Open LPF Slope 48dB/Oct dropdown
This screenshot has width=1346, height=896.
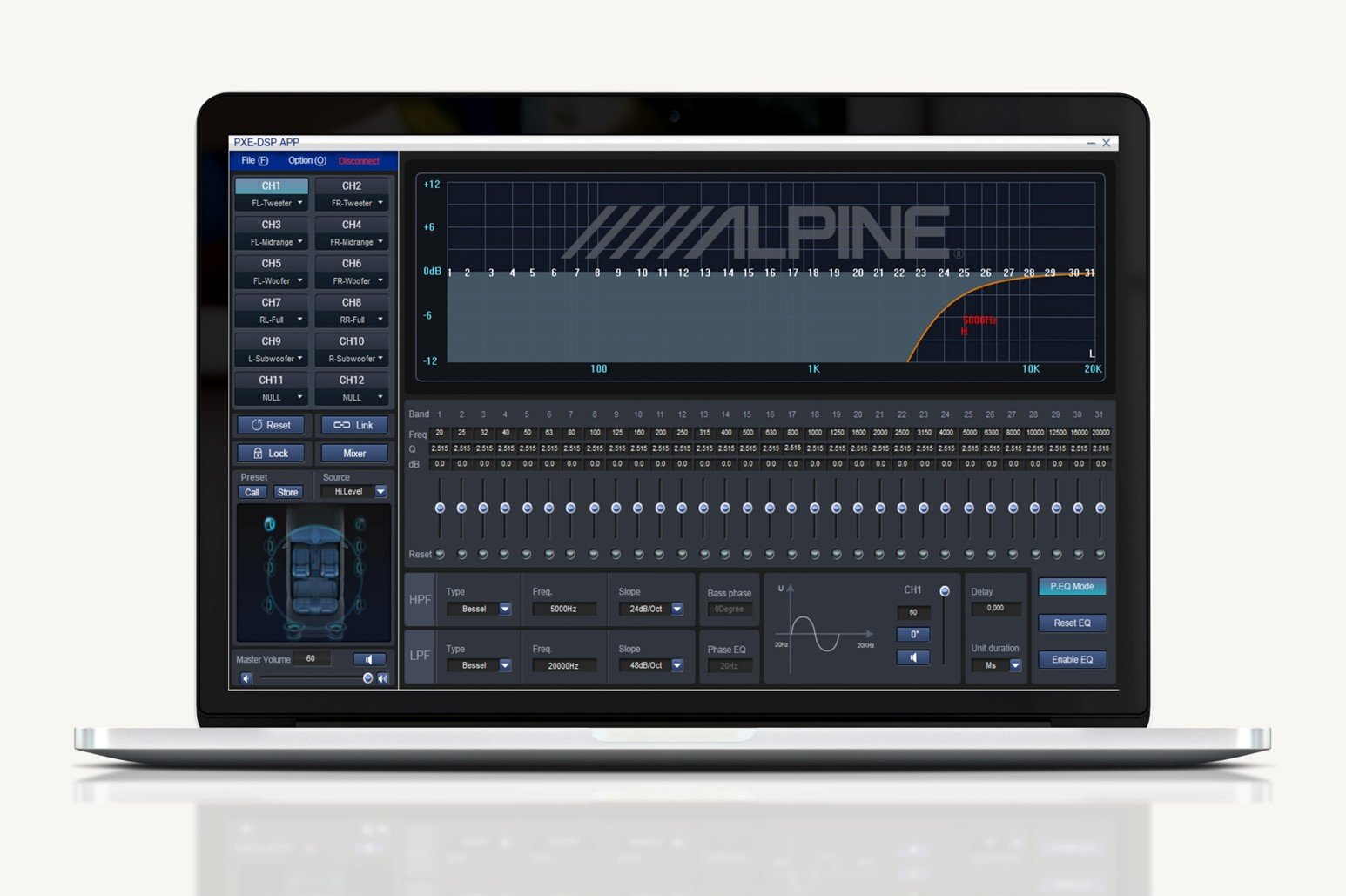pyautogui.click(x=652, y=665)
